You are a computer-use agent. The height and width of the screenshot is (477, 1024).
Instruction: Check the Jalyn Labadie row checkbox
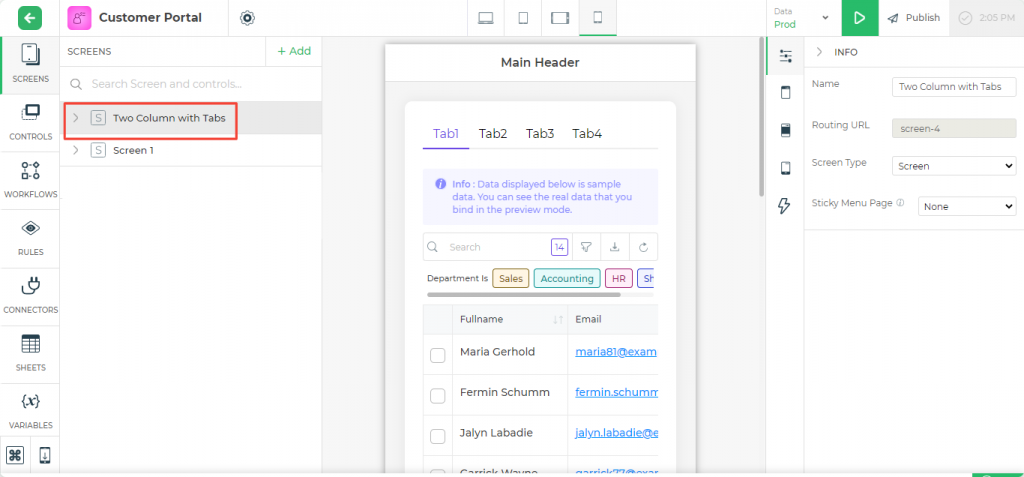point(438,436)
